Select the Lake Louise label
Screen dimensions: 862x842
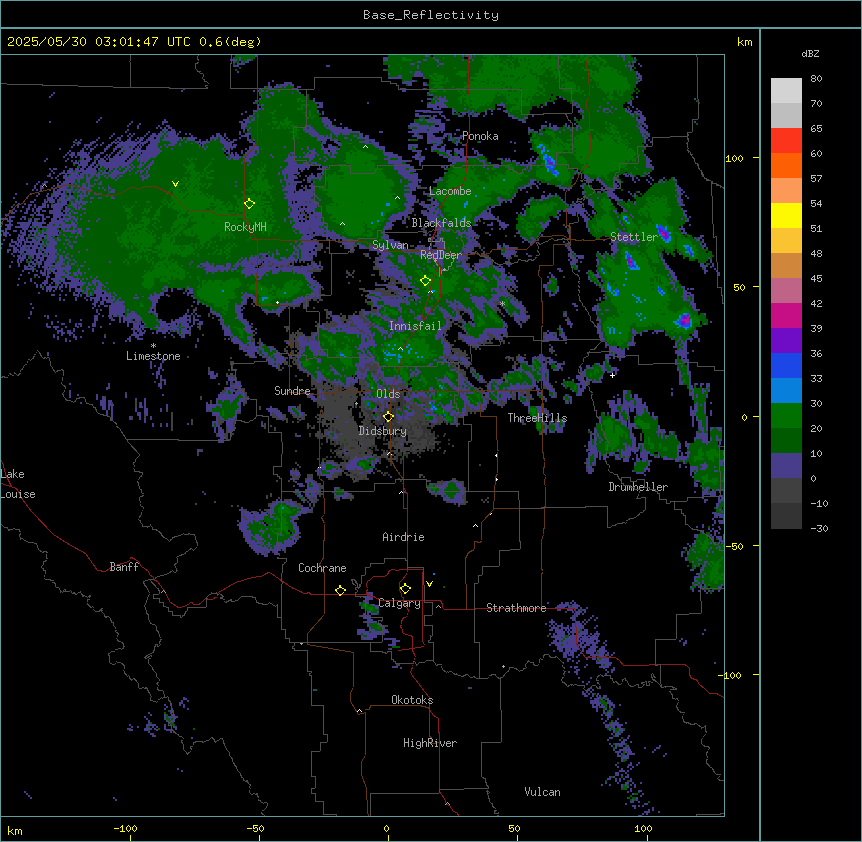[18, 484]
